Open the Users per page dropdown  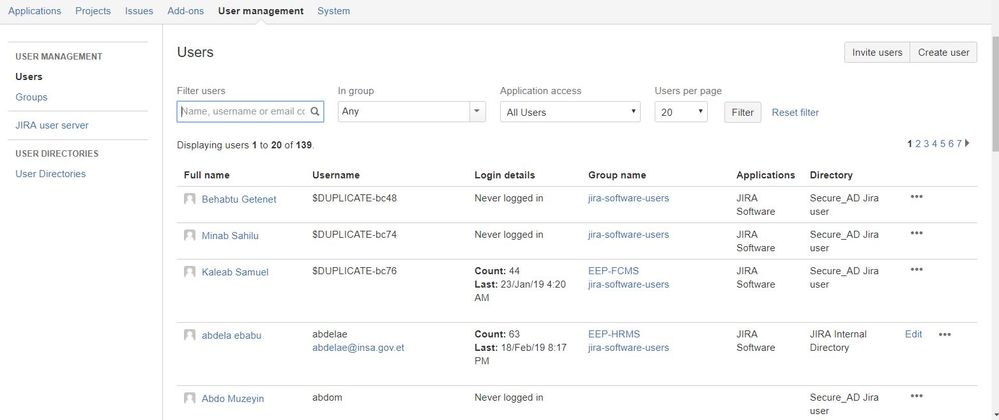click(680, 112)
